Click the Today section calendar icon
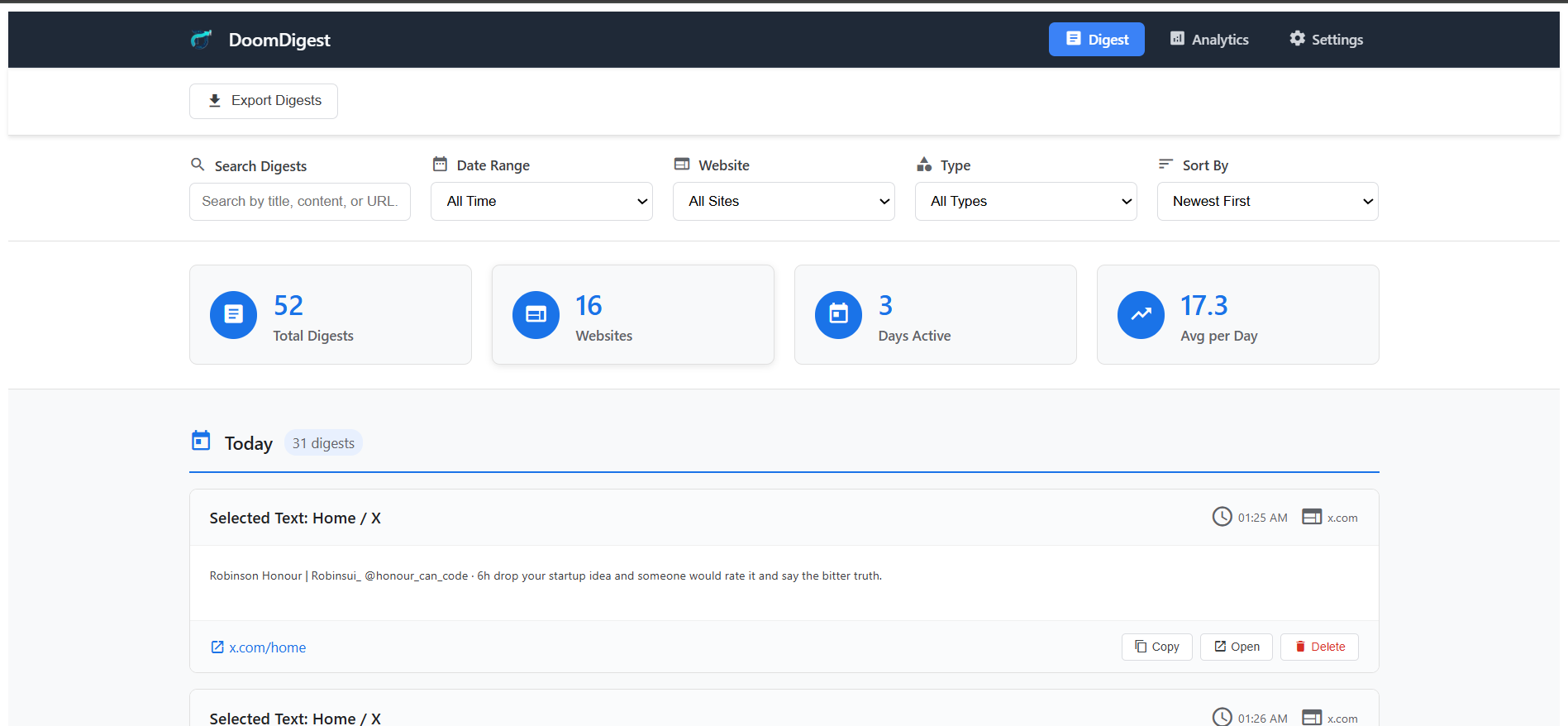Screen dimensions: 1568x726 pos(201,441)
